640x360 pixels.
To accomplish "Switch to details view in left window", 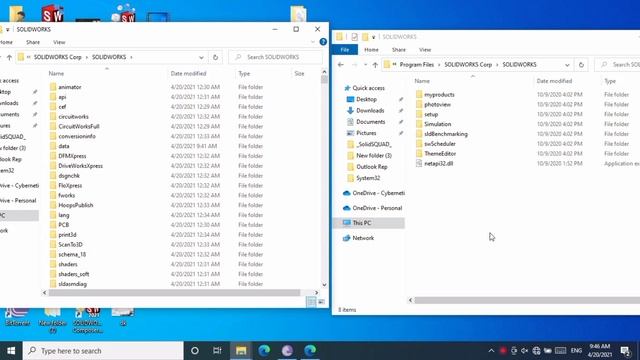I will [311, 302].
